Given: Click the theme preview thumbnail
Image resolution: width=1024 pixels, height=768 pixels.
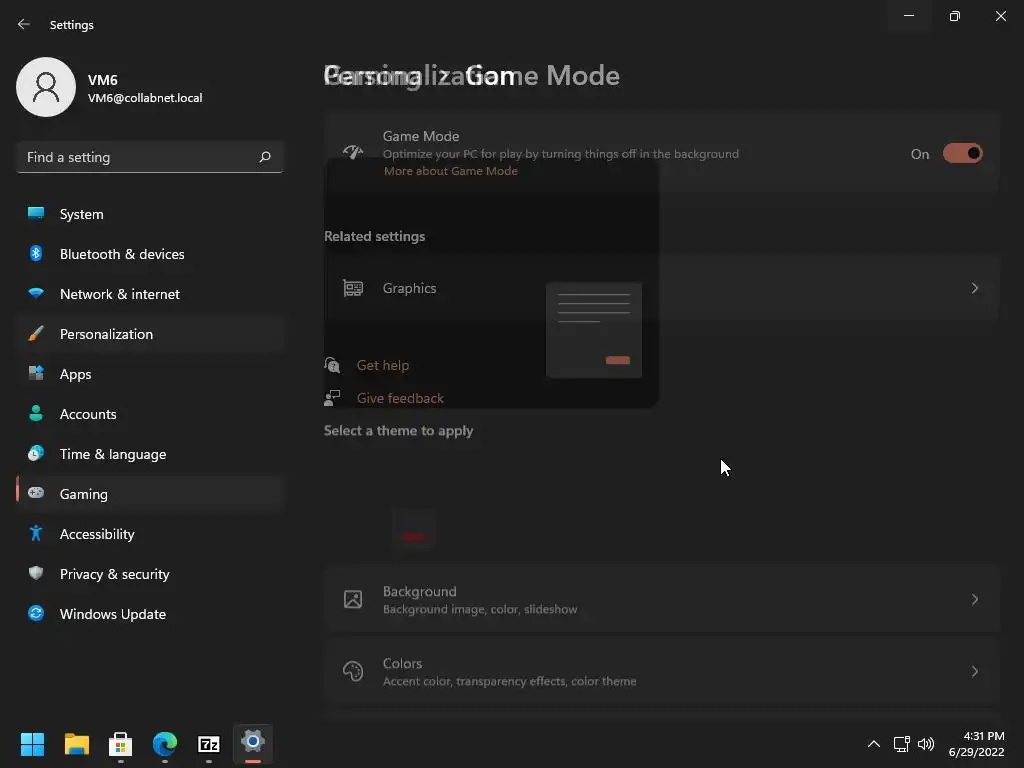Looking at the screenshot, I should (x=594, y=330).
